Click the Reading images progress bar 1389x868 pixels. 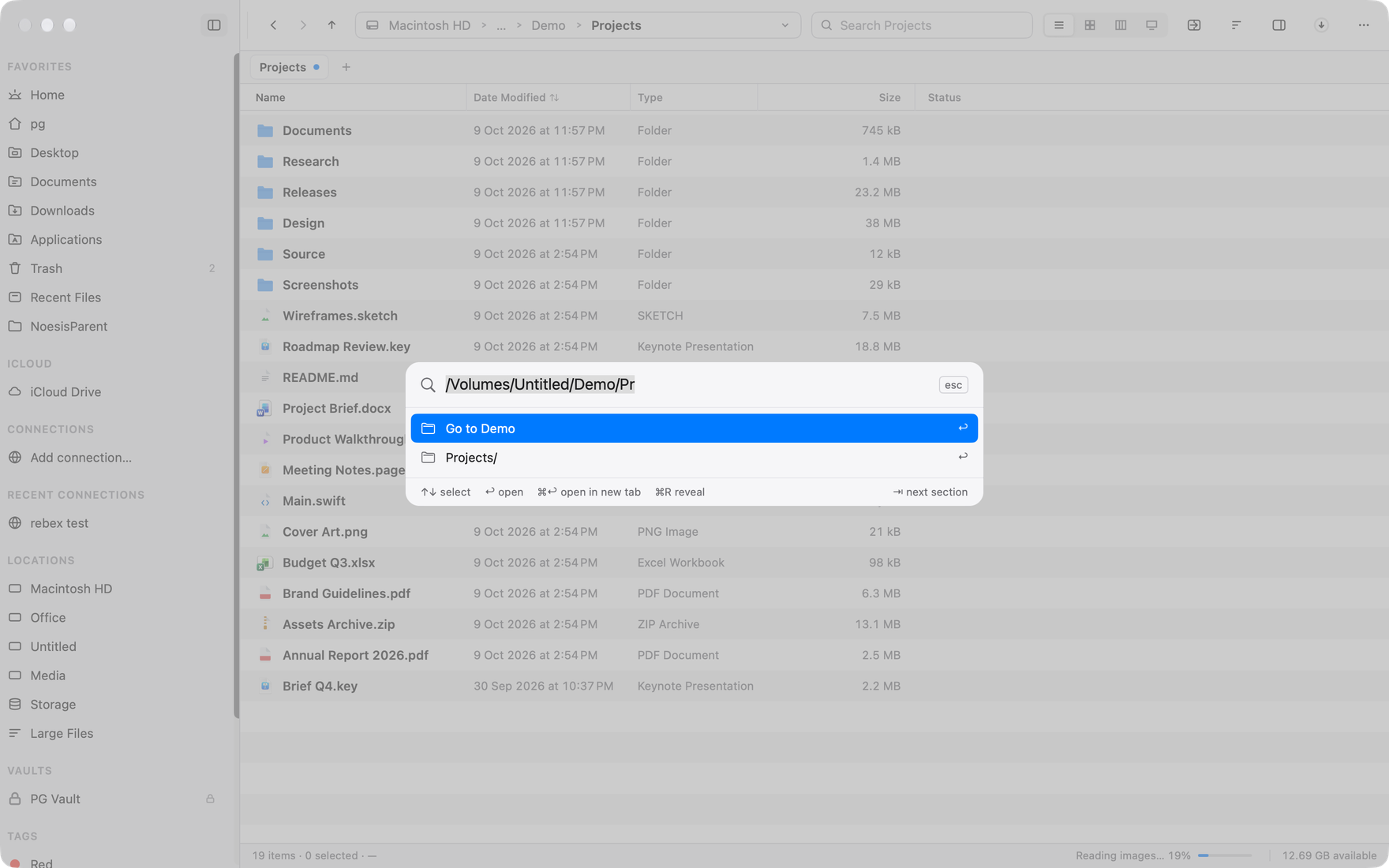[x=1224, y=855]
